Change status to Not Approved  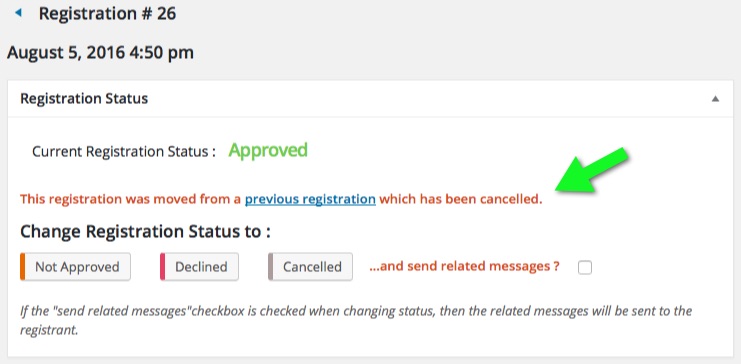[75, 267]
